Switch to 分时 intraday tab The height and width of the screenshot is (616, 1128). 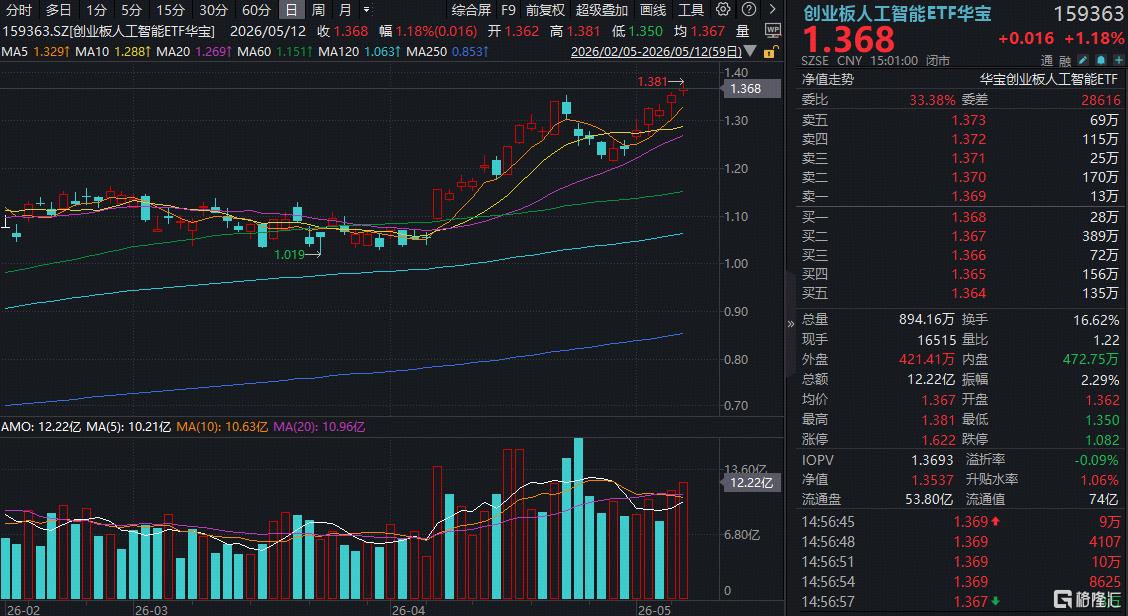coord(19,10)
